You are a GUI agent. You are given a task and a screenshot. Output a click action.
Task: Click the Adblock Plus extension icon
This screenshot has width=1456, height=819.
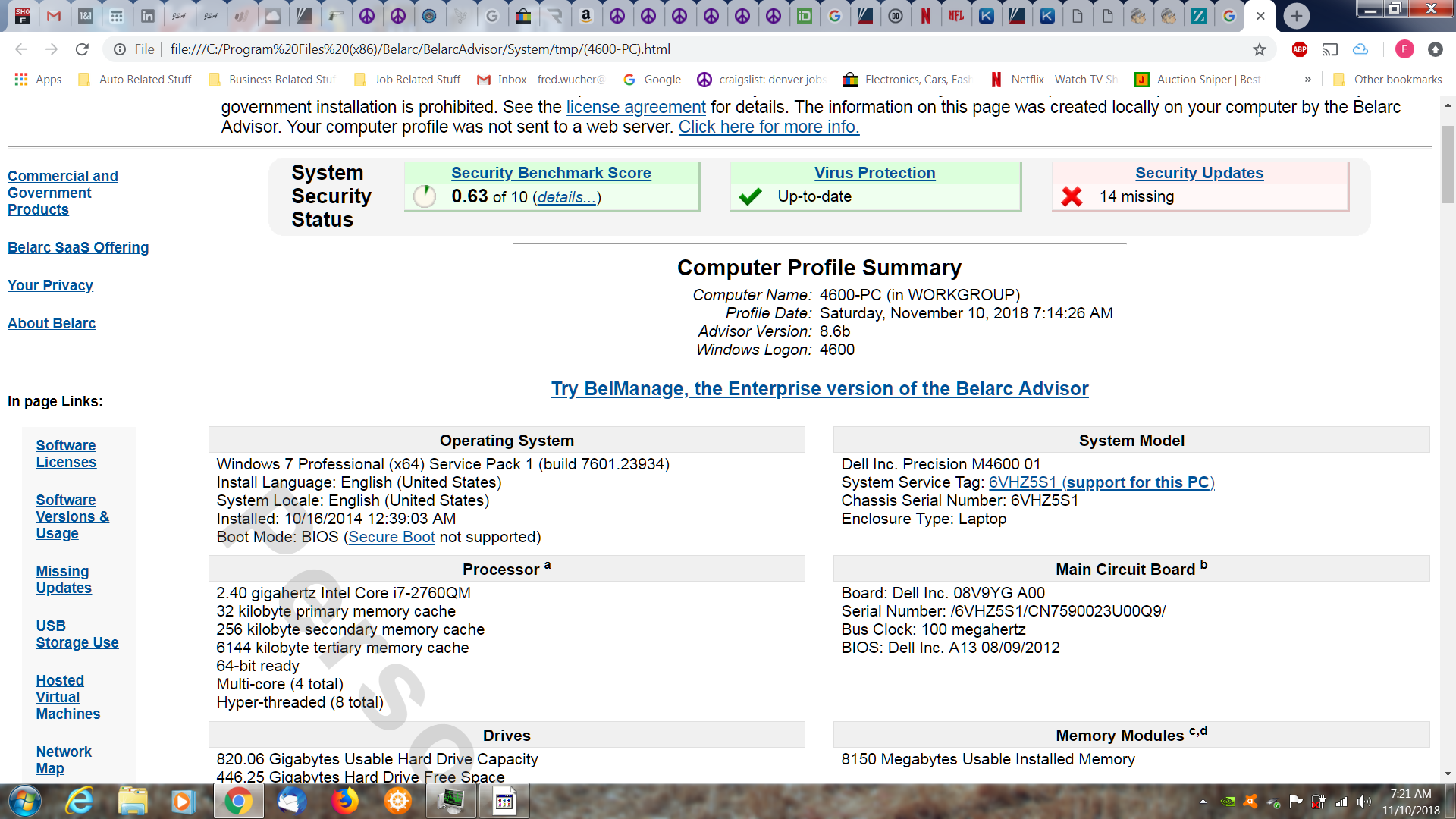click(x=1299, y=49)
